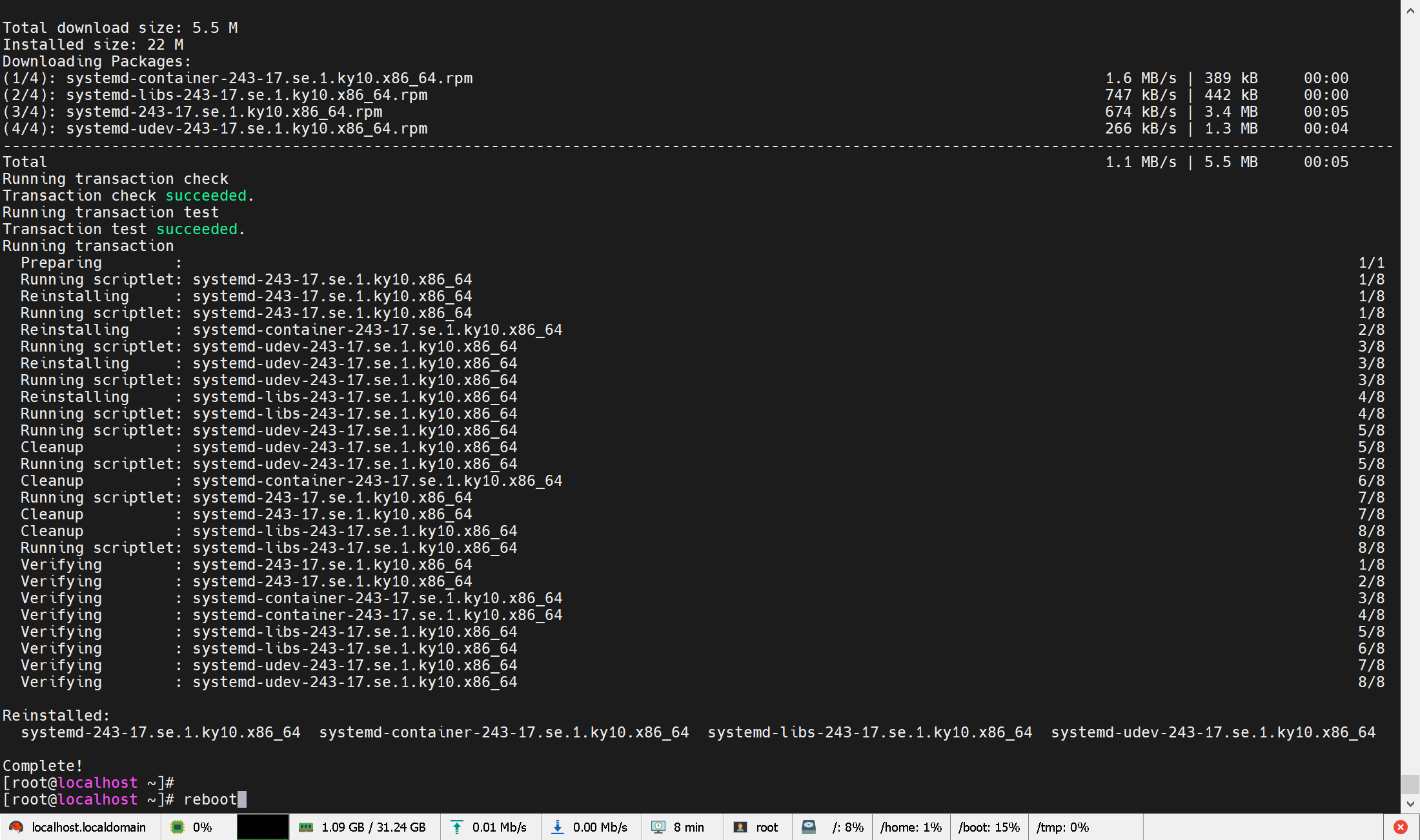Click the black CPU graph thumbnail
This screenshot has width=1420, height=840.
262,827
